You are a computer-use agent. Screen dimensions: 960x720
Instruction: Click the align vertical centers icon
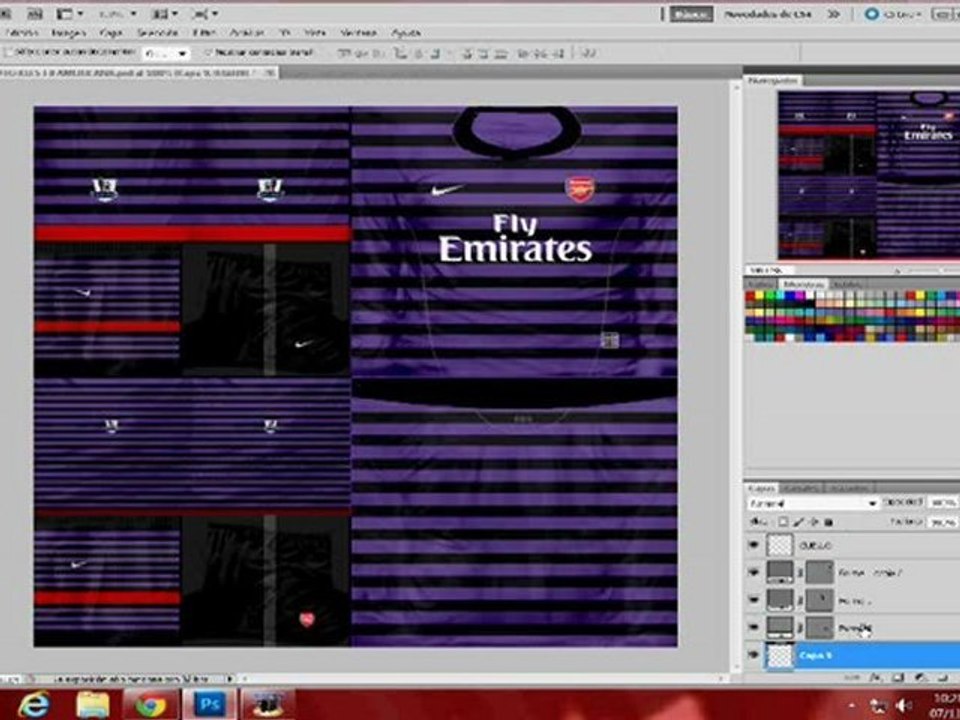[x=361, y=53]
